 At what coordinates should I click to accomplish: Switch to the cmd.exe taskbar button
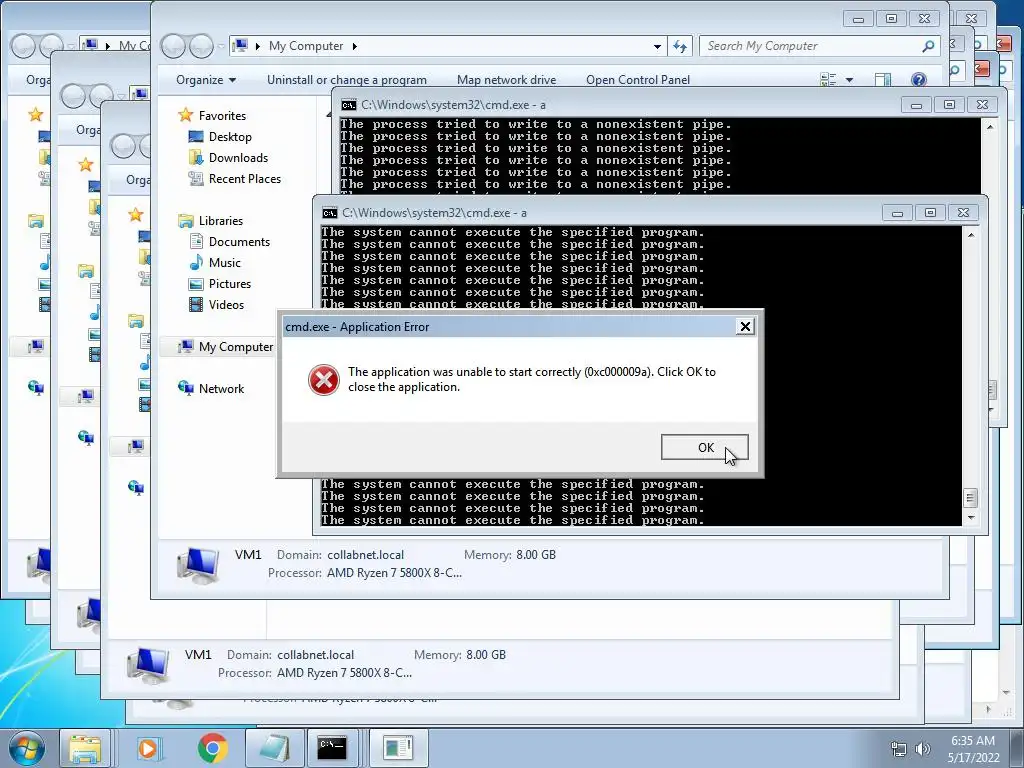(332, 748)
